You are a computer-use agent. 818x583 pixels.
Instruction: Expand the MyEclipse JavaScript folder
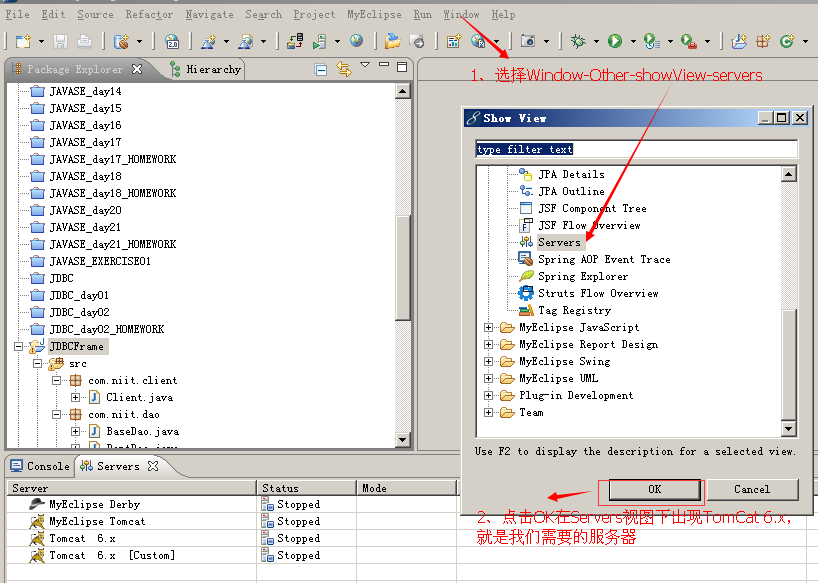pyautogui.click(x=488, y=327)
